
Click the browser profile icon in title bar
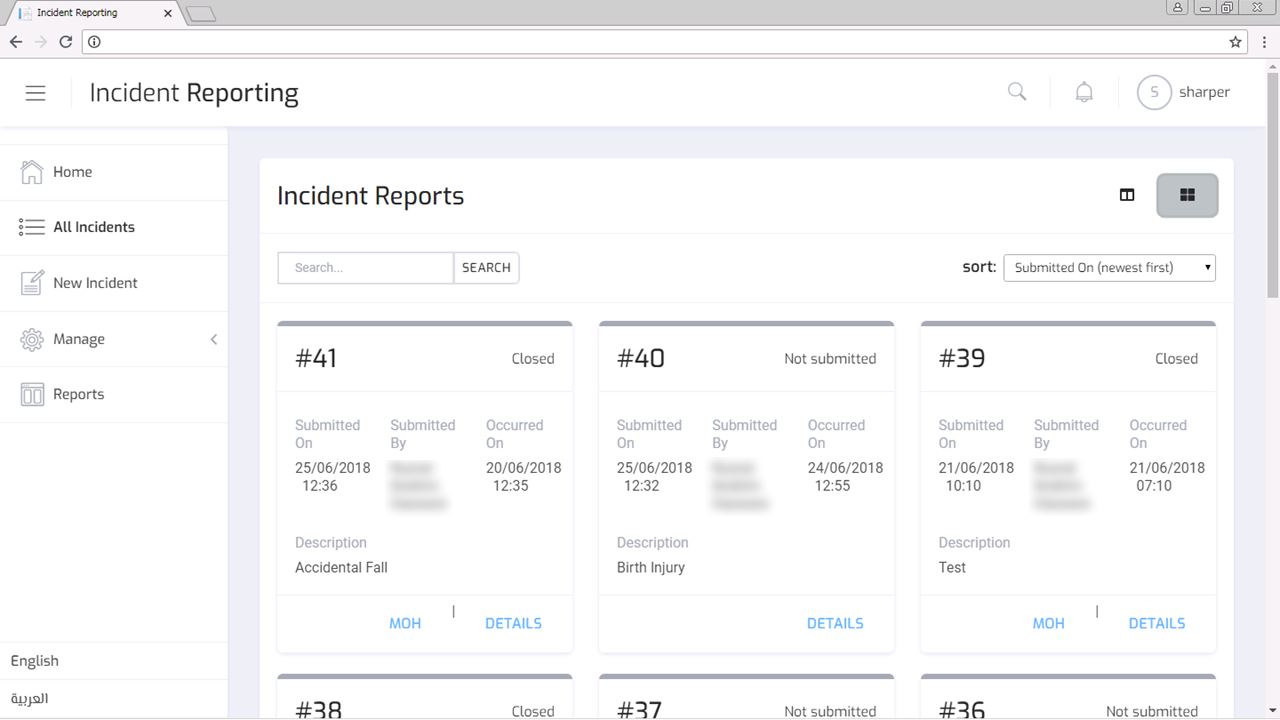pos(1178,7)
